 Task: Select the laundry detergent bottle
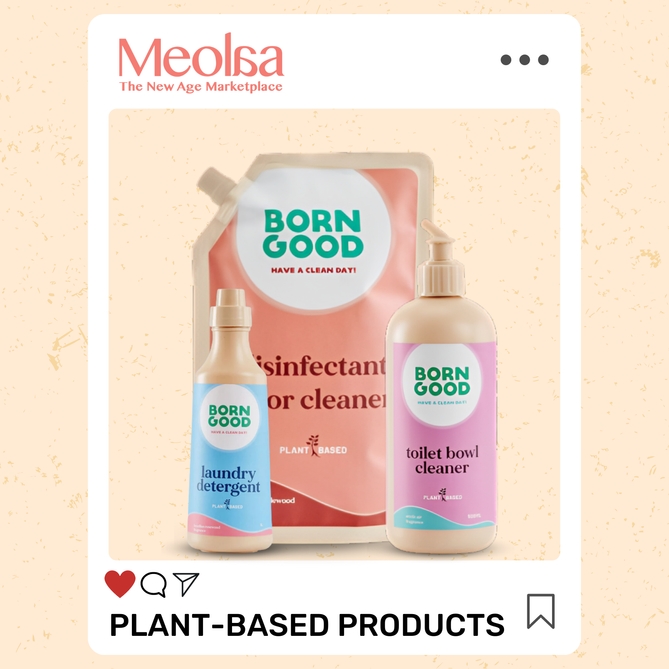[x=230, y=420]
